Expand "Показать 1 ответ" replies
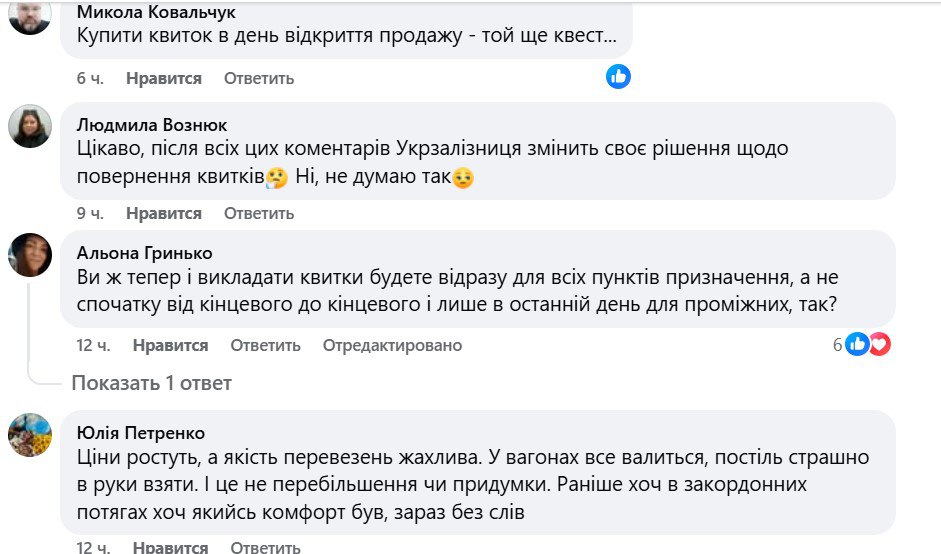 [x=151, y=383]
